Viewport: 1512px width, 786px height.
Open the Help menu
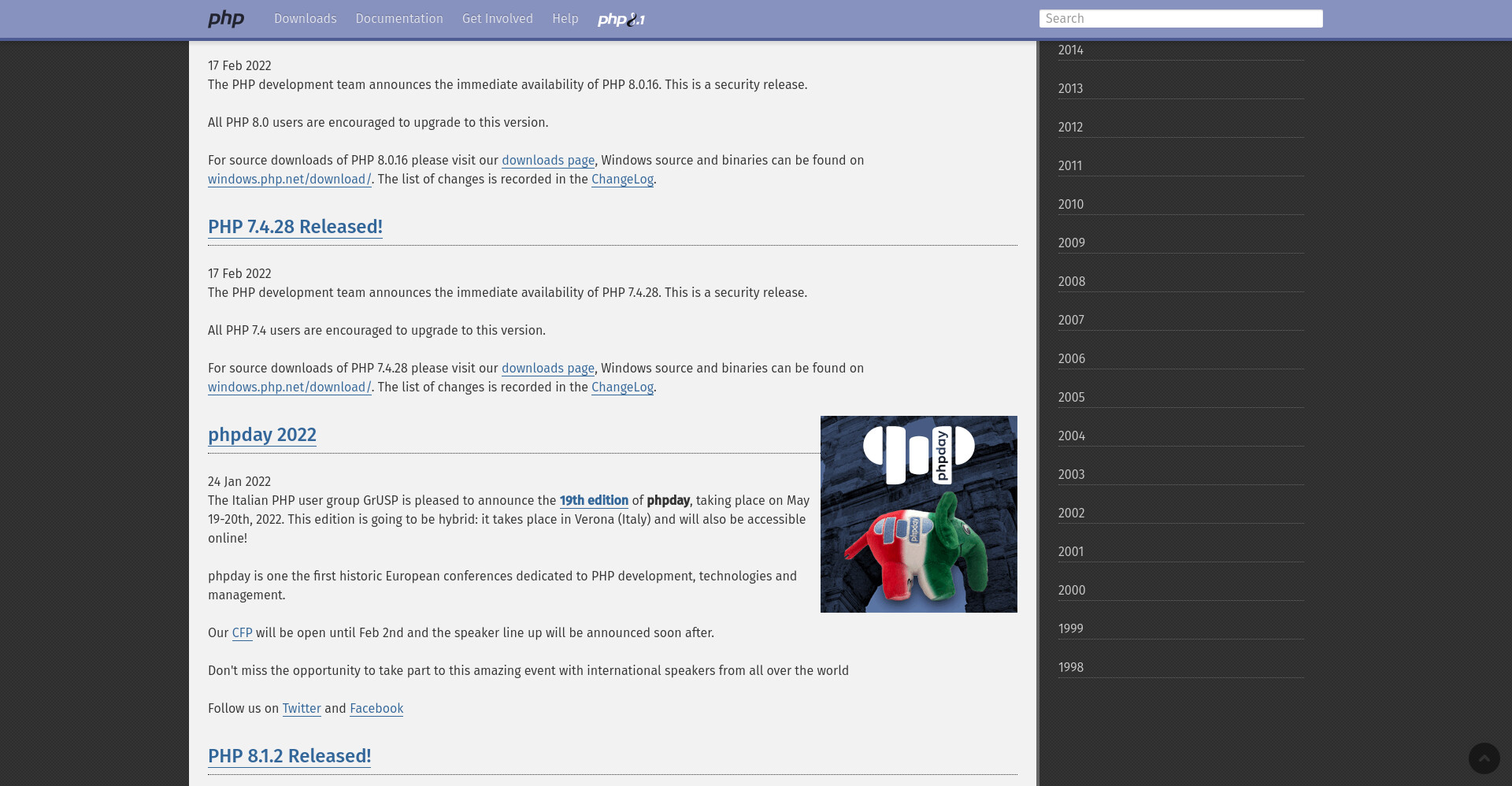565,19
